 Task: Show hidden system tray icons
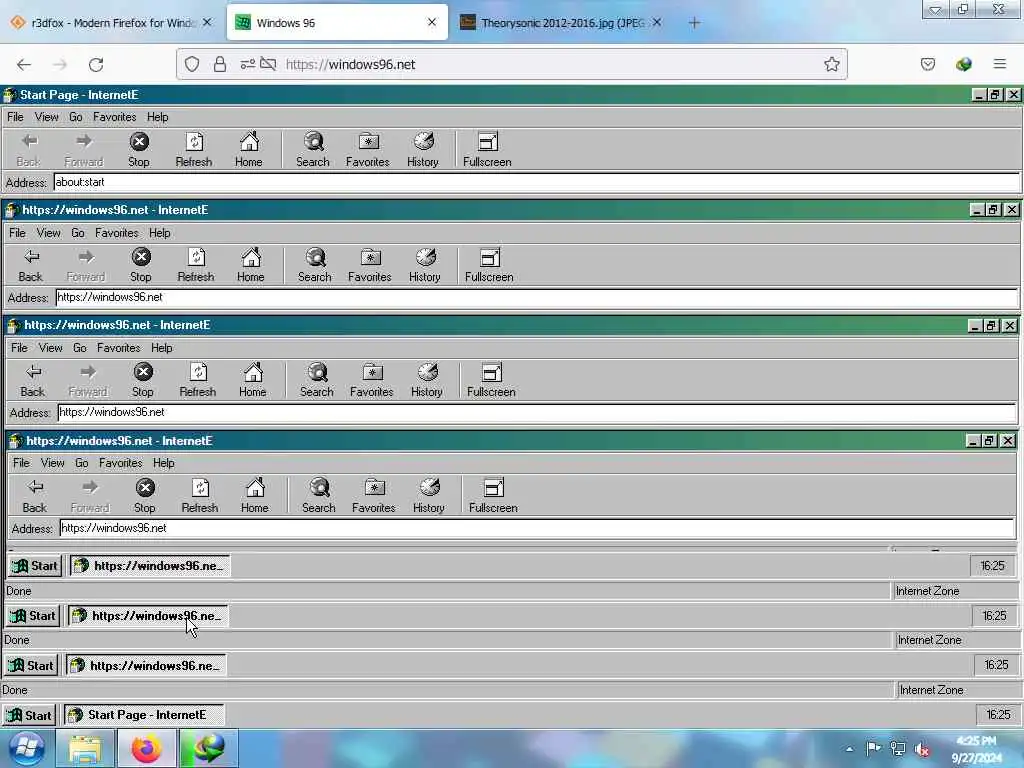point(850,749)
